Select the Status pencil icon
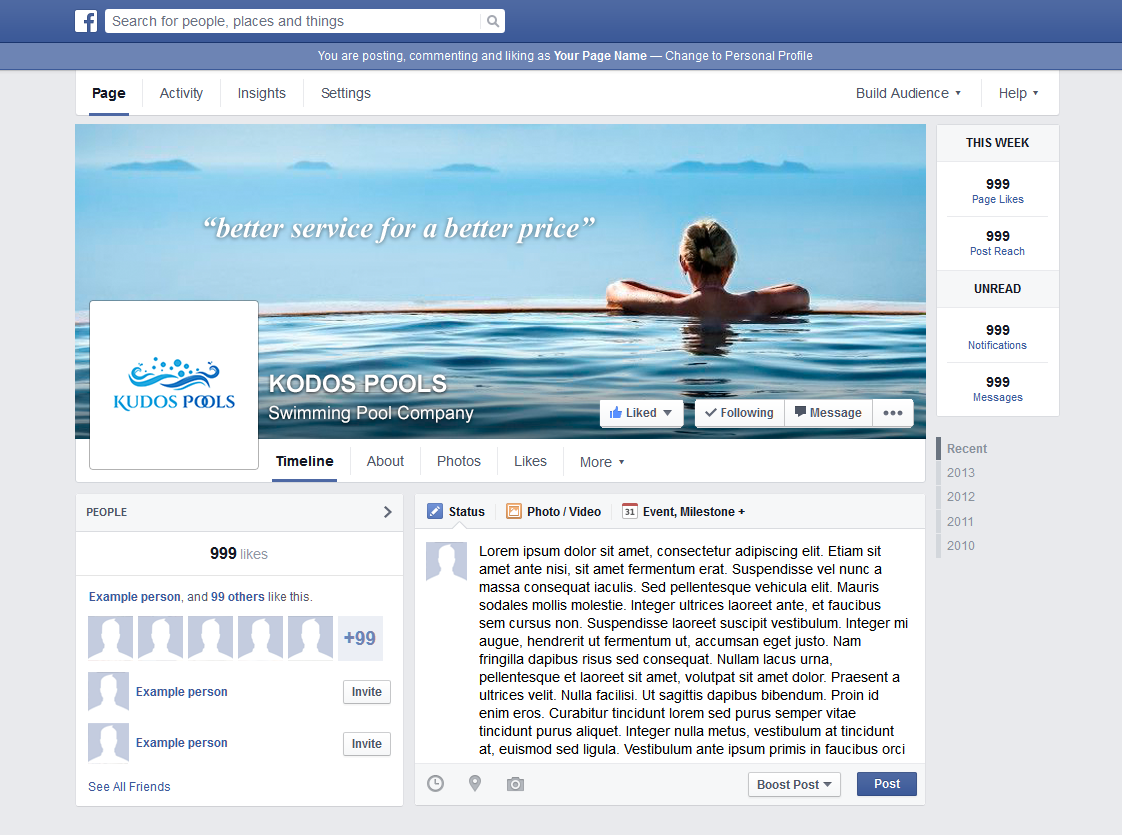 (434, 511)
